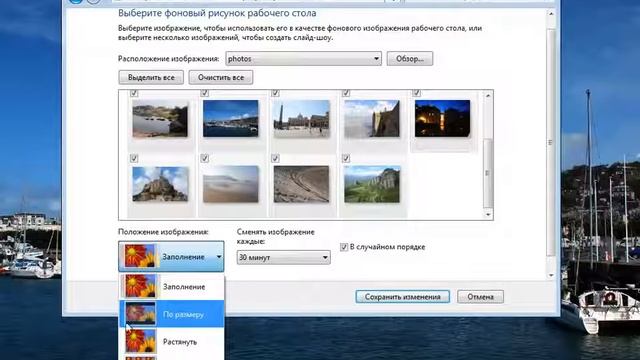Click Сохранить изменения button
The height and width of the screenshot is (360, 640).
pyautogui.click(x=402, y=297)
